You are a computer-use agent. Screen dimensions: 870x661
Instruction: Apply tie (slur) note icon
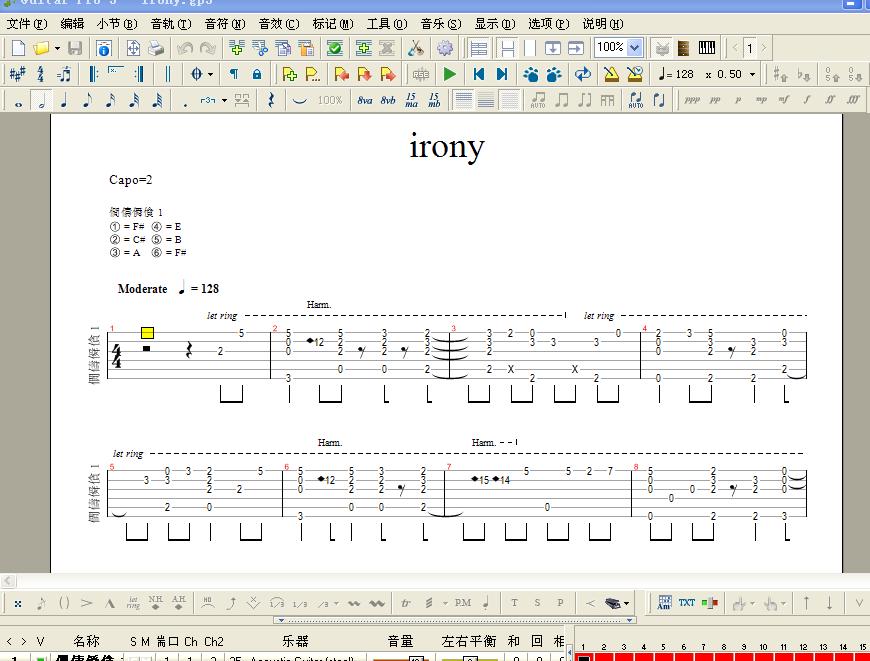tap(300, 100)
